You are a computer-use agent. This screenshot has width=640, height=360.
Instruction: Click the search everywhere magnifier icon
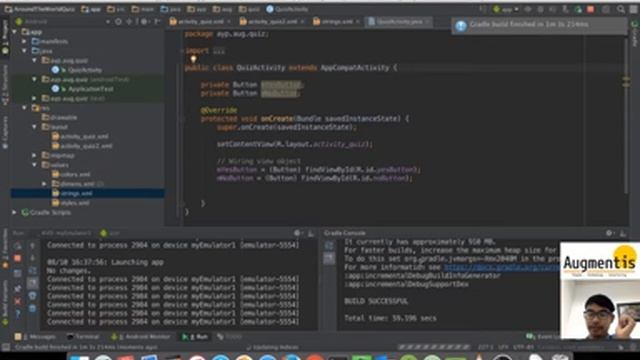tap(621, 9)
